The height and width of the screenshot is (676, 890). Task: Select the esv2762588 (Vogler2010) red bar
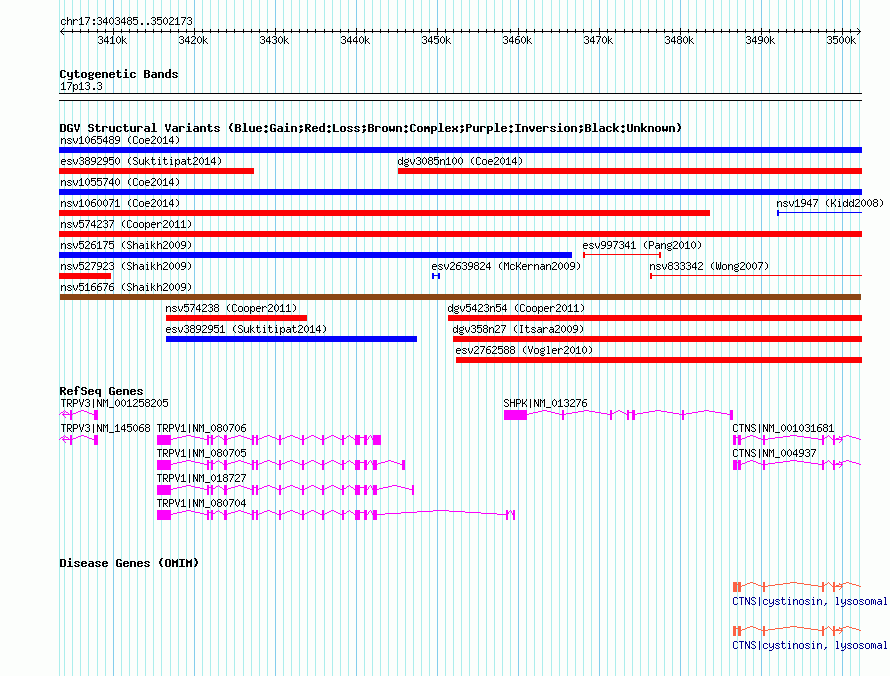pos(659,360)
